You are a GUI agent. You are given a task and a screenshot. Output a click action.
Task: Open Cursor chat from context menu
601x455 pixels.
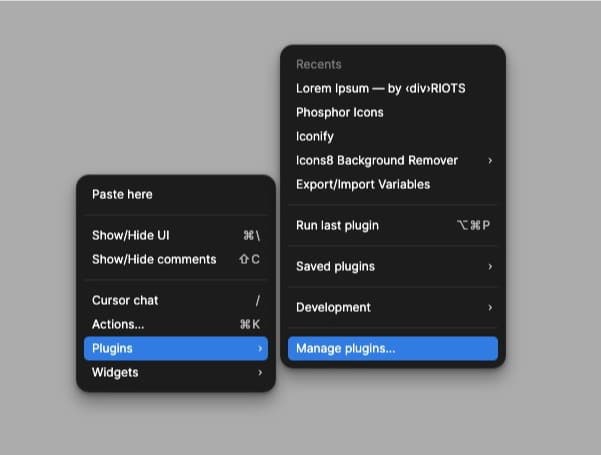coord(176,300)
